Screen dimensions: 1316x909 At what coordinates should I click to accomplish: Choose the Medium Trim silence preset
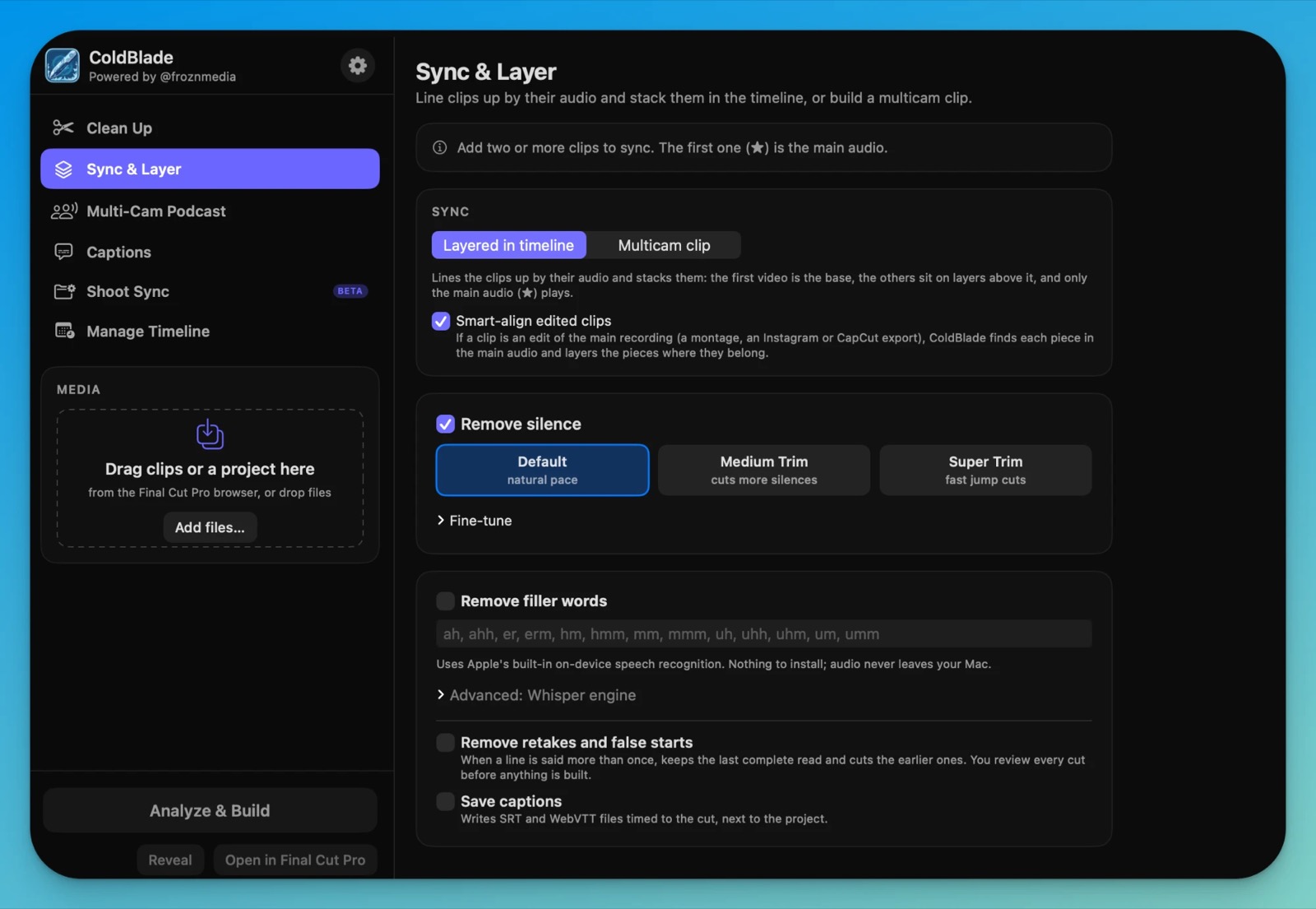click(x=764, y=470)
